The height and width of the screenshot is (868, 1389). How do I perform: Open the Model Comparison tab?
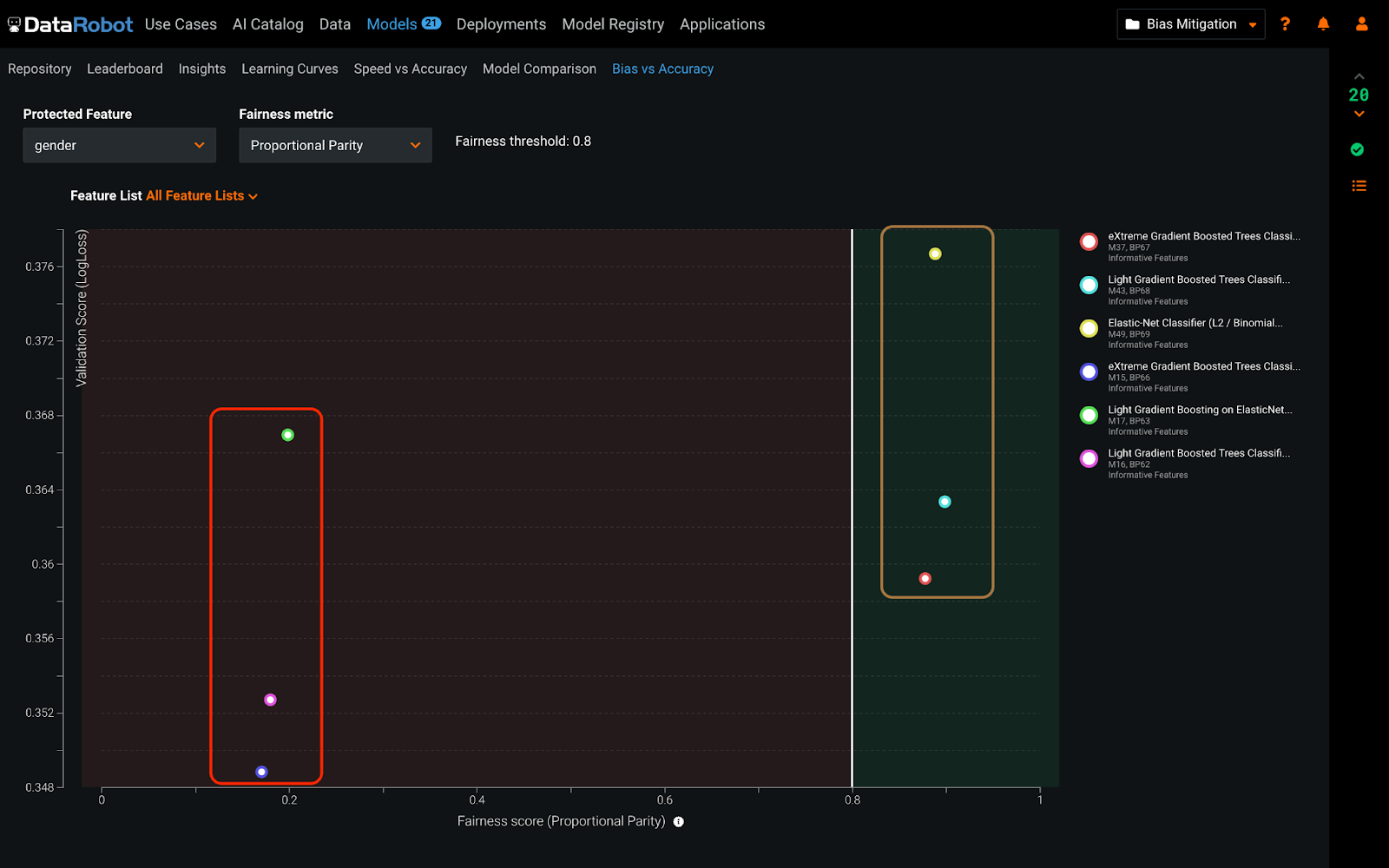point(539,69)
